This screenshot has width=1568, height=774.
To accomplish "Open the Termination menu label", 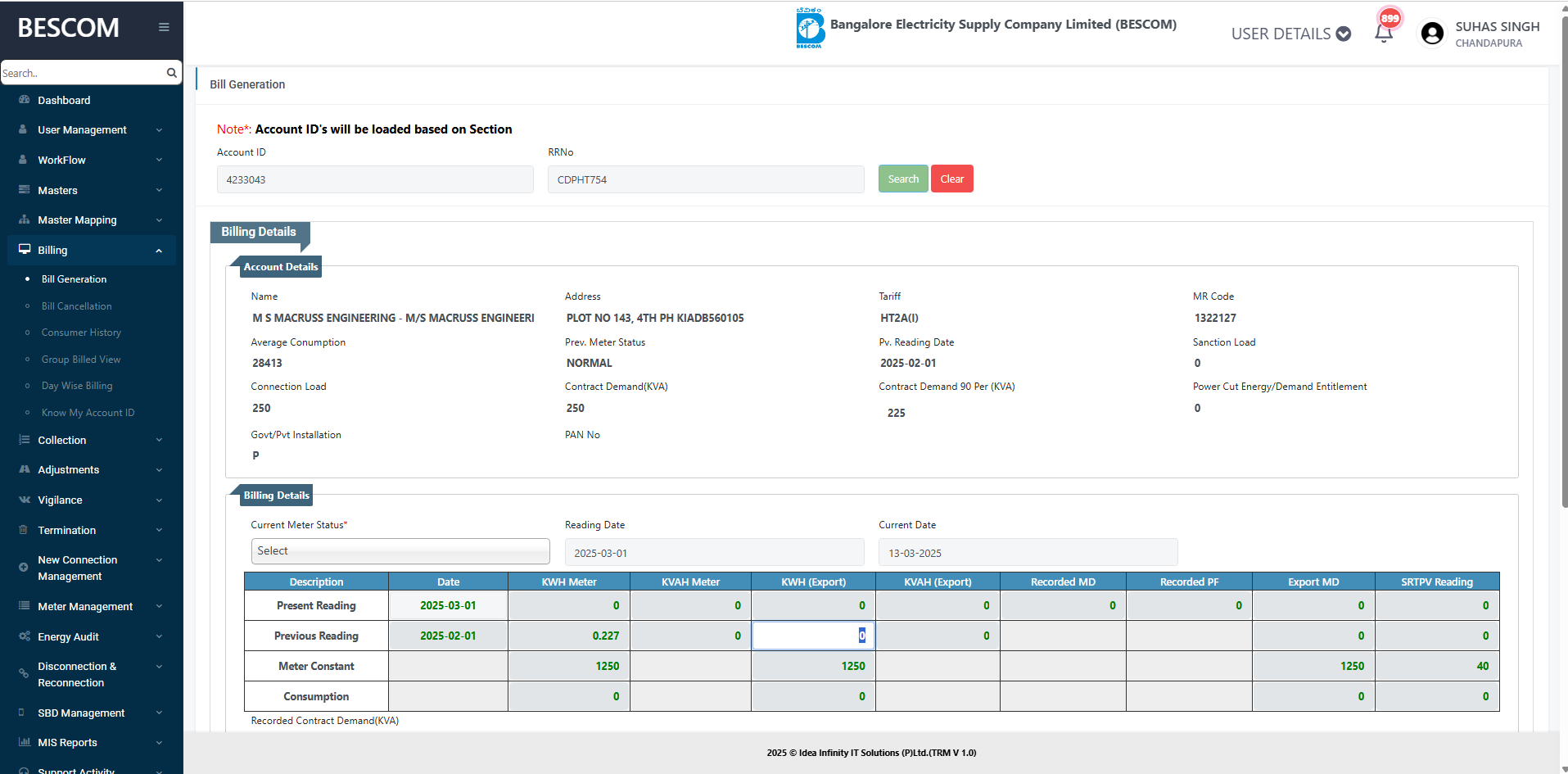I will pos(66,530).
